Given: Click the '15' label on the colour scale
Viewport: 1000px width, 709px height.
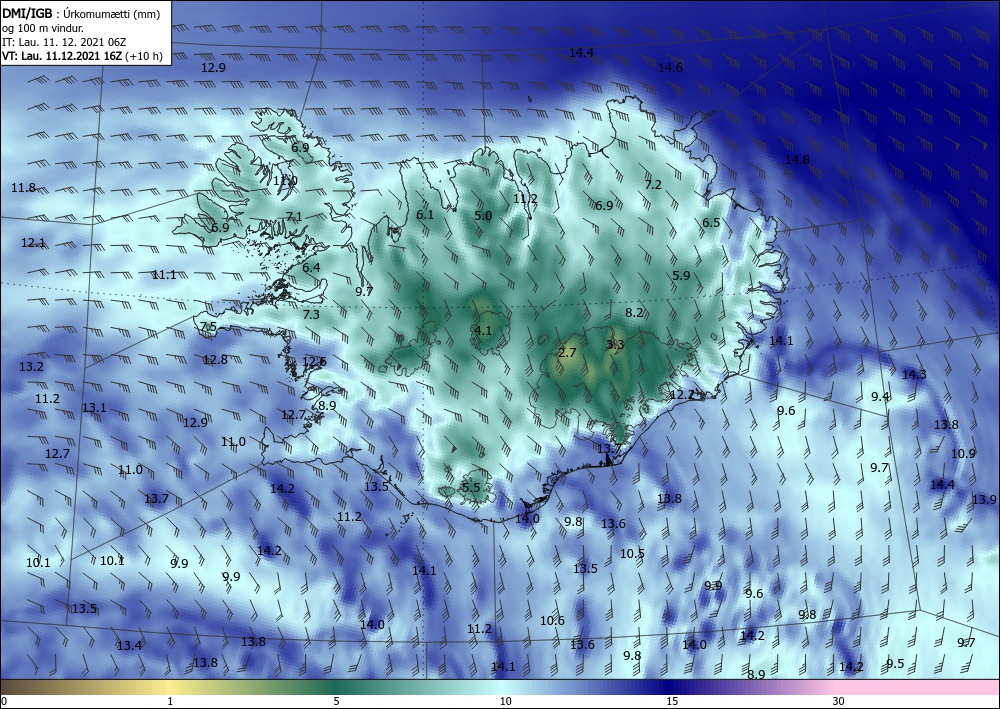Looking at the screenshot, I should (672, 701).
